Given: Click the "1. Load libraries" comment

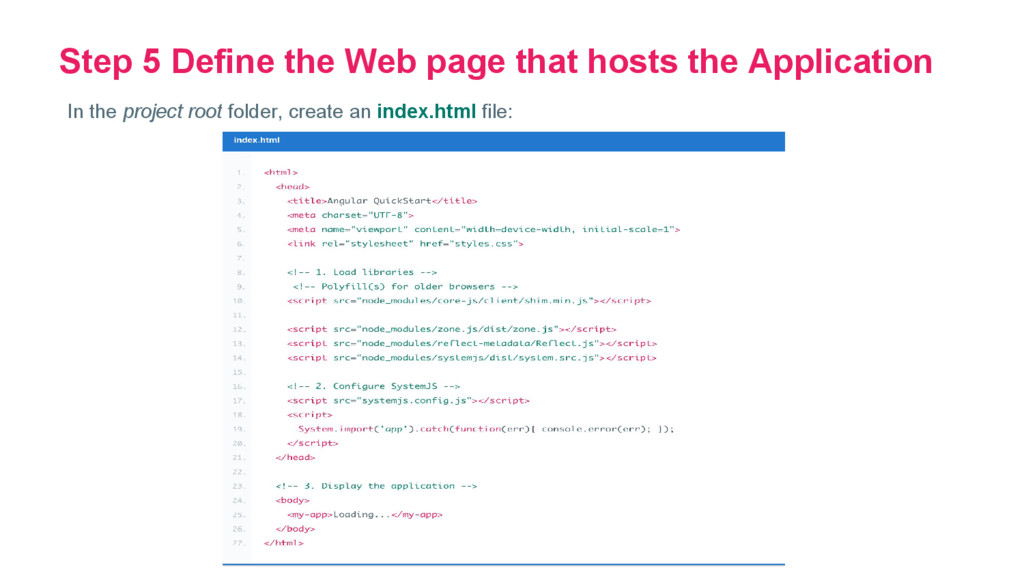Looking at the screenshot, I should point(362,272).
